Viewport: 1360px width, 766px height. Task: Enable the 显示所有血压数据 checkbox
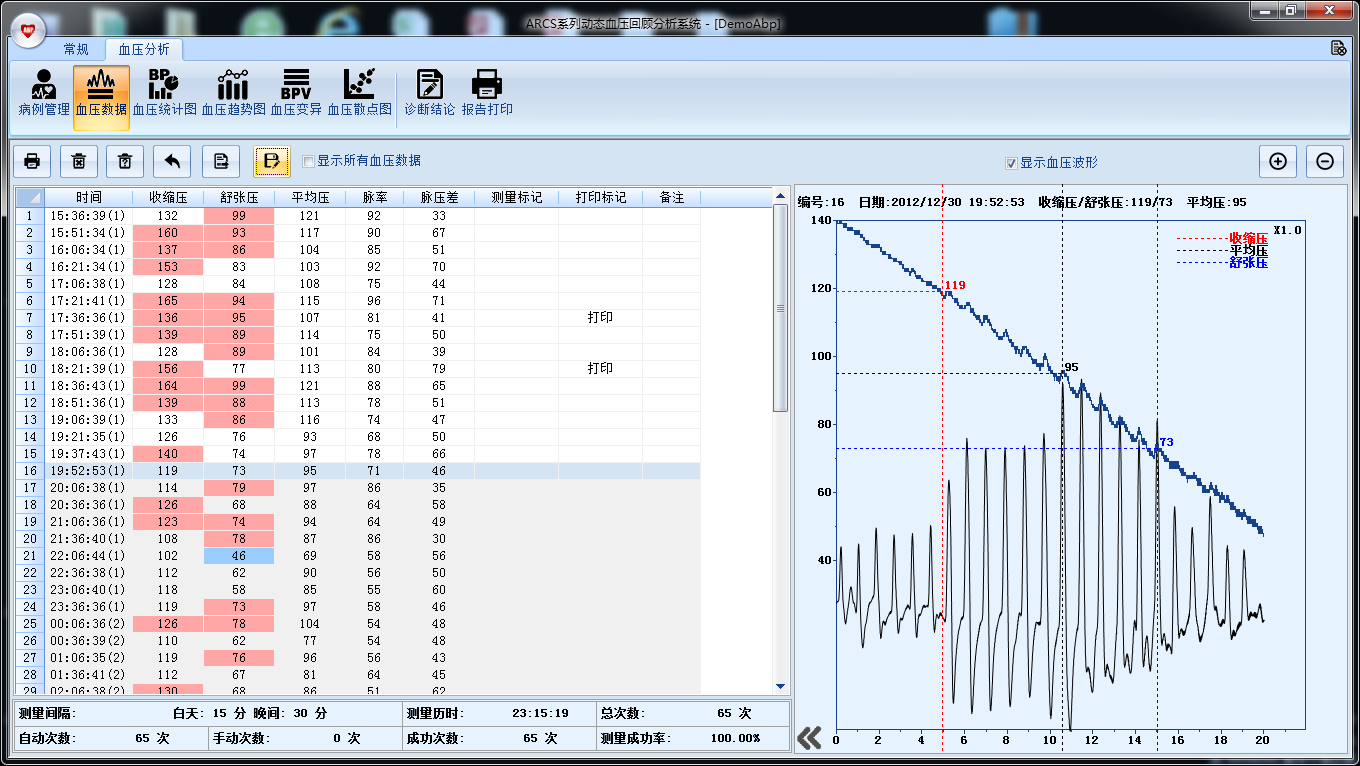coord(308,161)
